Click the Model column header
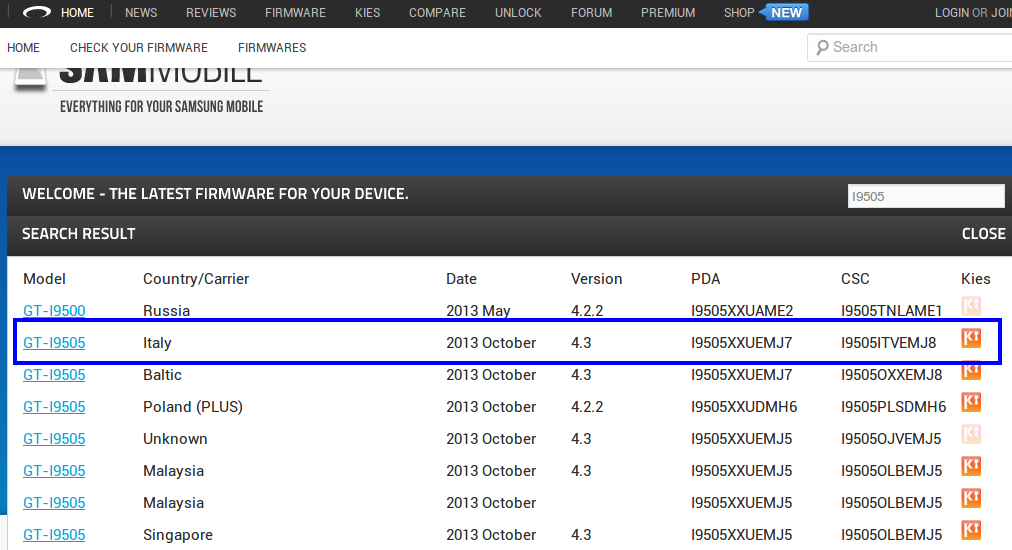 click(x=45, y=279)
